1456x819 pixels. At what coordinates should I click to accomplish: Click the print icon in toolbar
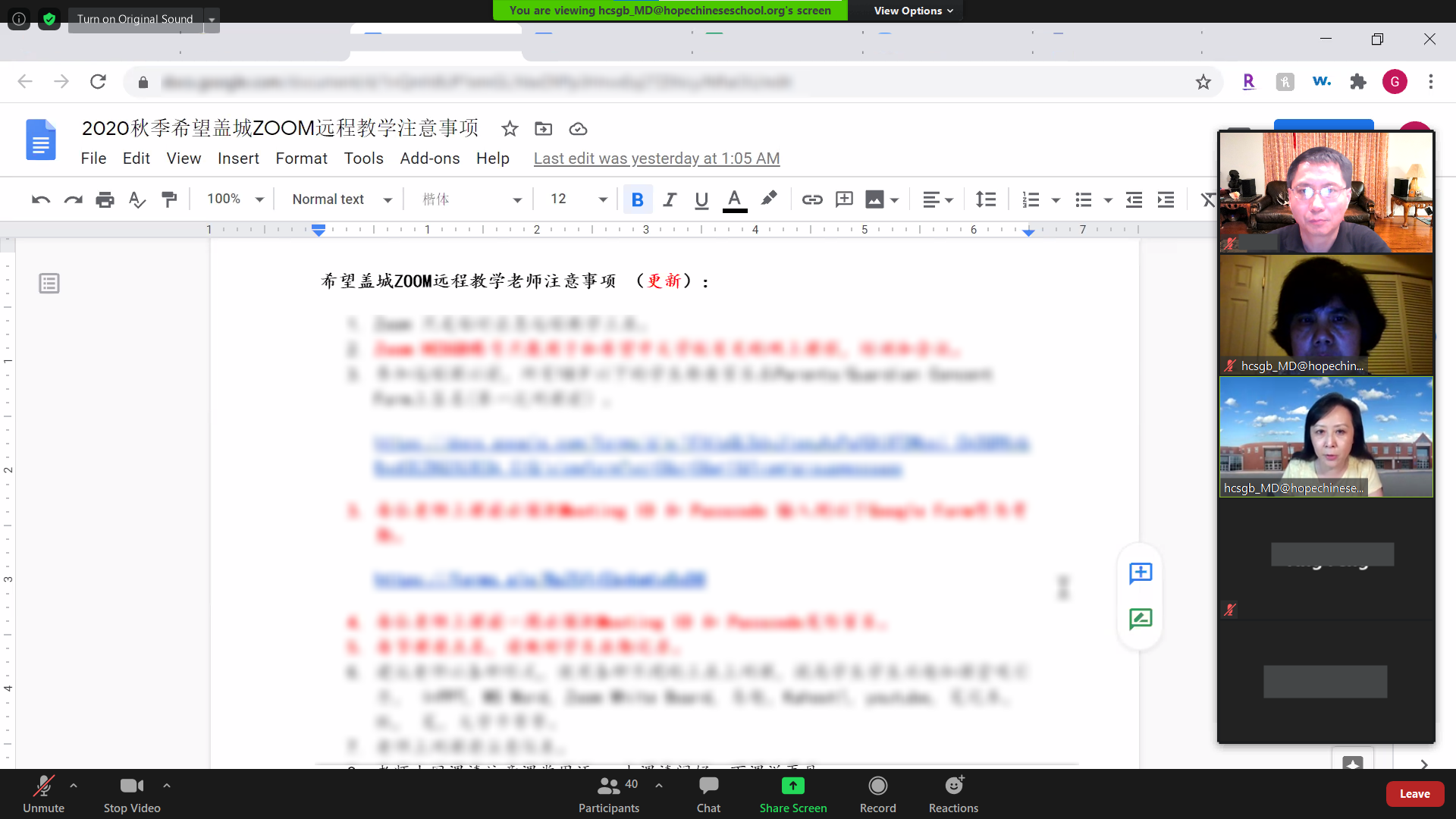point(105,199)
